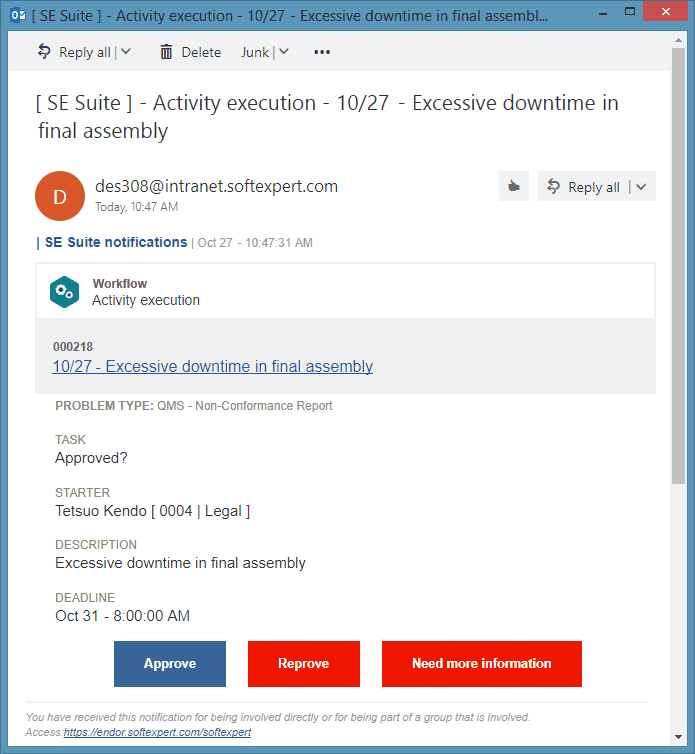Open the 10/27 - Excessive downtime link
The width and height of the screenshot is (695, 754).
(x=213, y=366)
